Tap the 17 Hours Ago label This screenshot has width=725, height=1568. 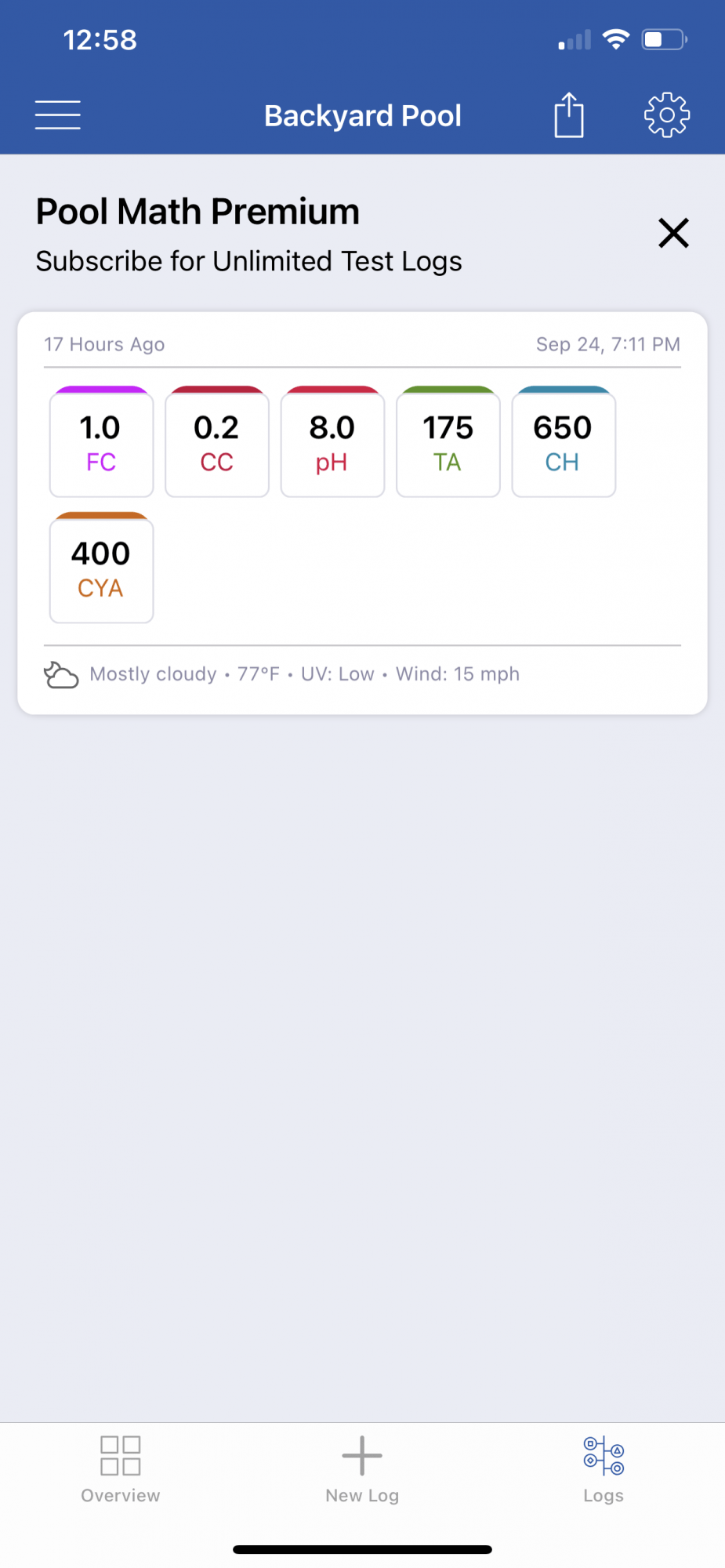(104, 344)
